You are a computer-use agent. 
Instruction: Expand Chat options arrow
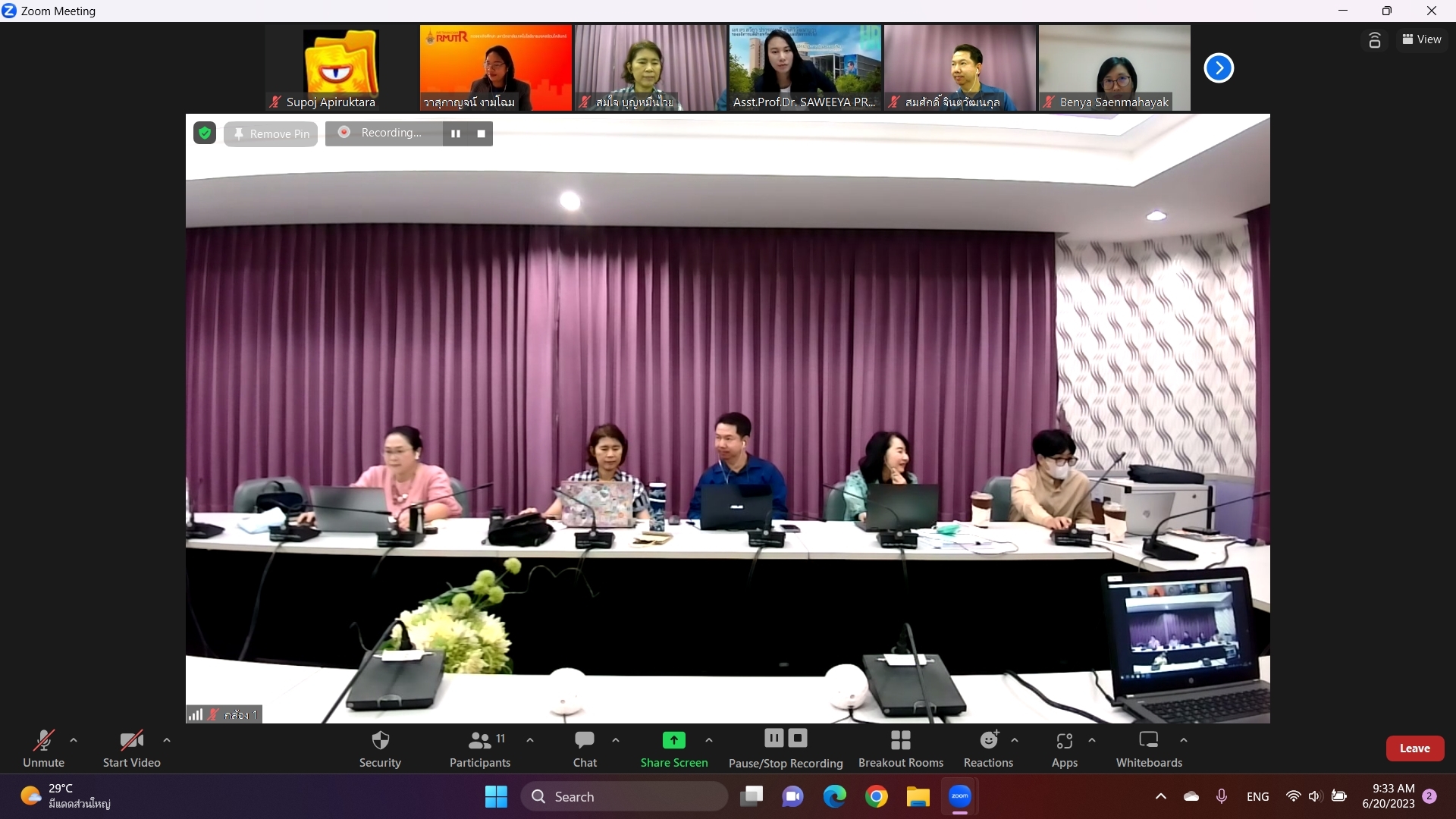coord(616,740)
